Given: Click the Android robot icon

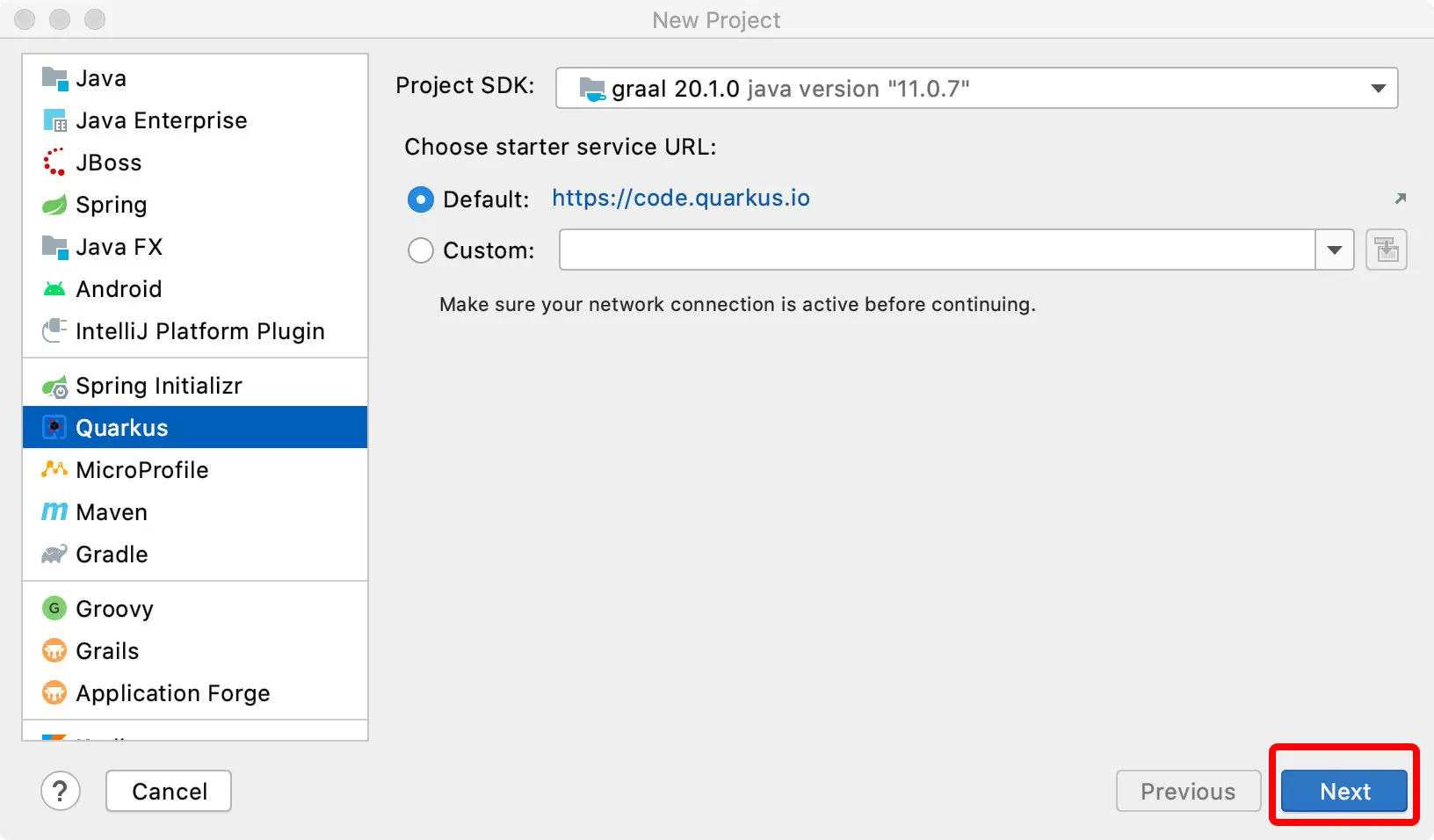Looking at the screenshot, I should [54, 289].
